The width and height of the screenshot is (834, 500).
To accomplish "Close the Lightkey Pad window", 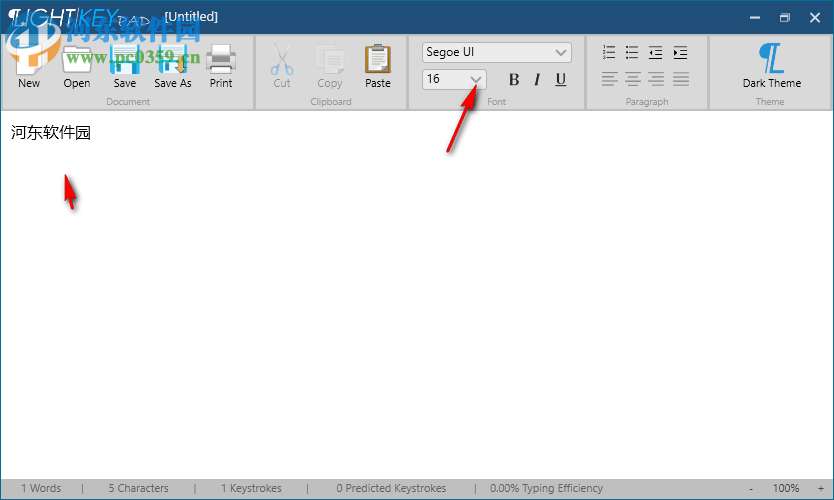I will pos(815,18).
